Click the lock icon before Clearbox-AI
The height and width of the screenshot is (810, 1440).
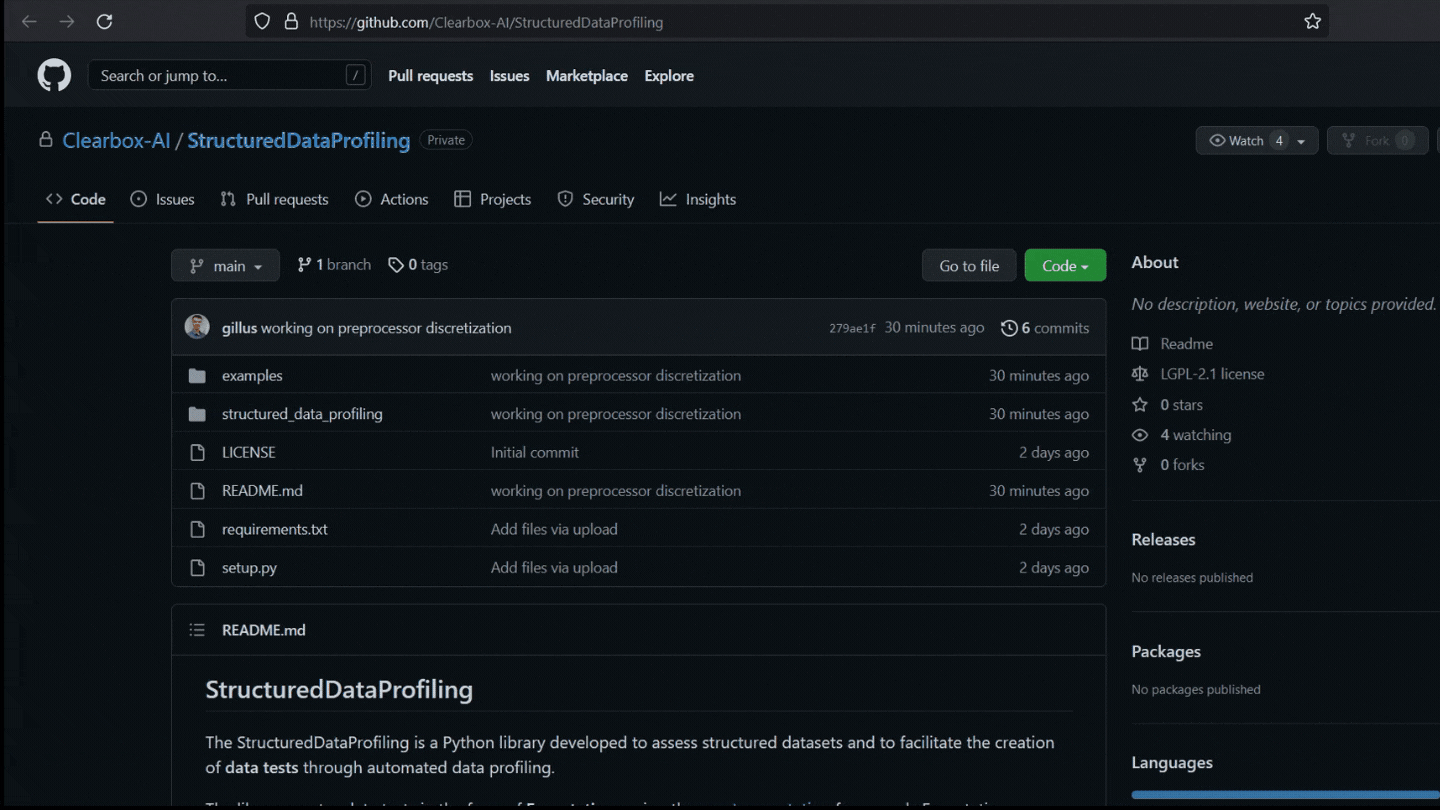coord(45,140)
